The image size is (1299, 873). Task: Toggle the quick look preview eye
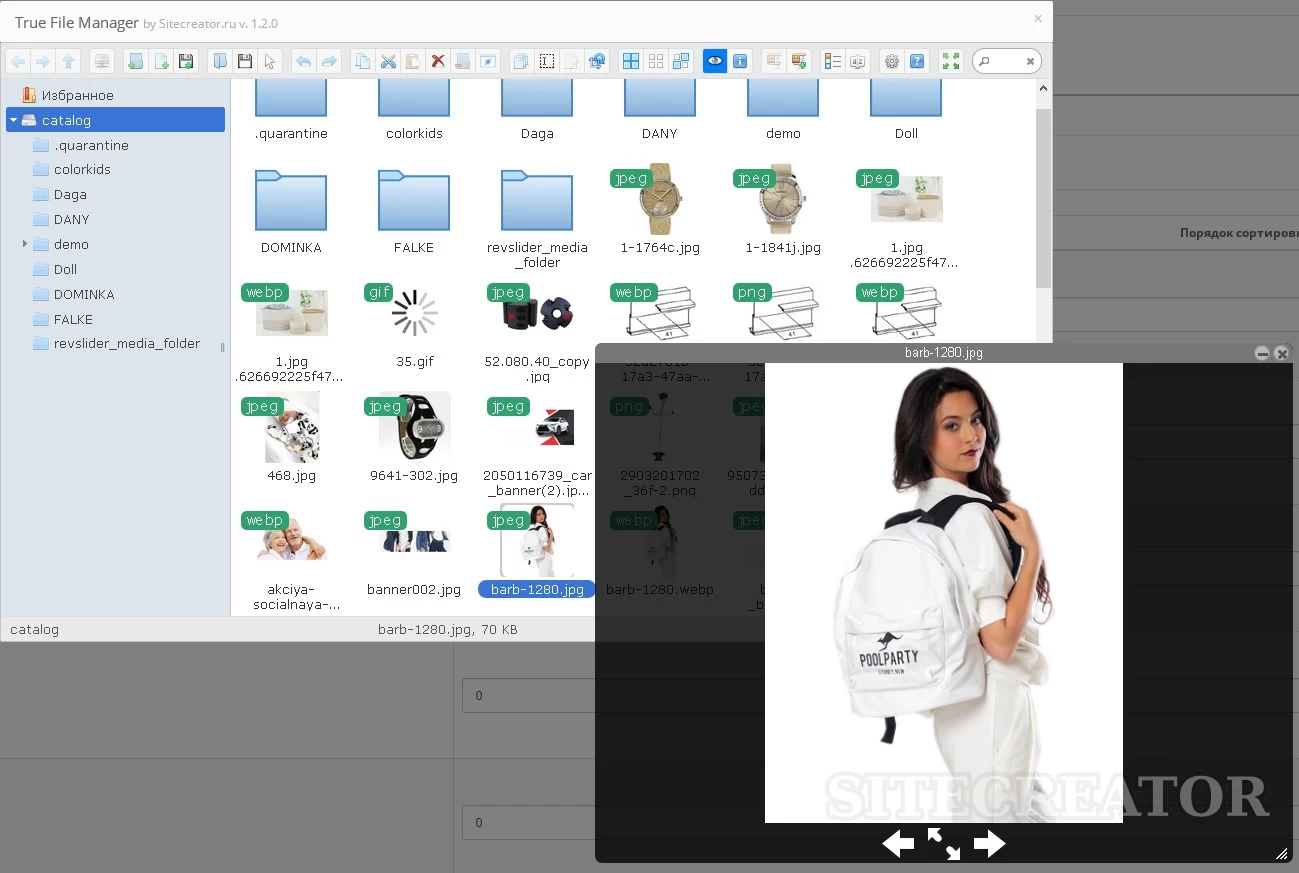coord(715,61)
